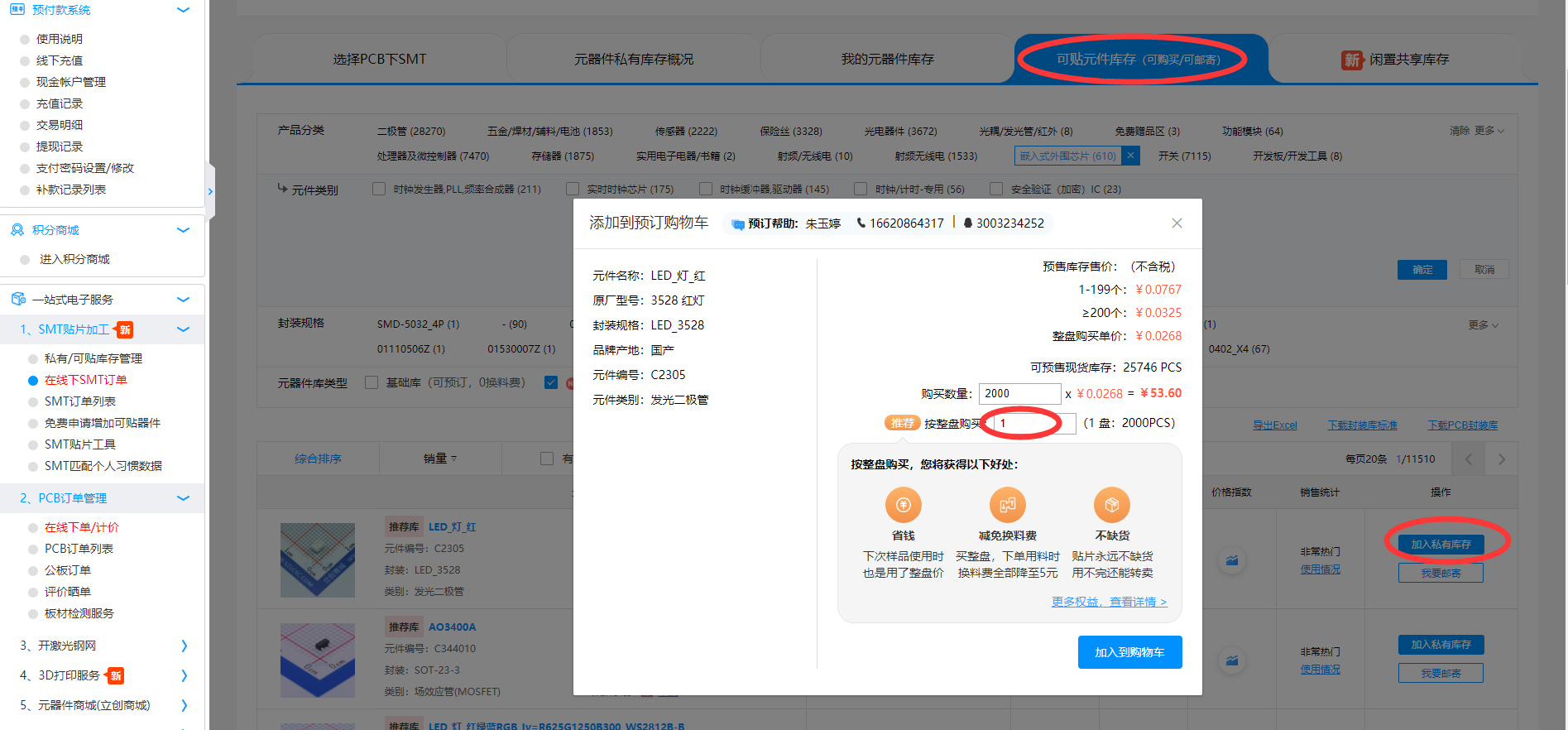Open 更多权益, 查看详情 link
Viewport: 1568px width, 730px height.
1109,602
